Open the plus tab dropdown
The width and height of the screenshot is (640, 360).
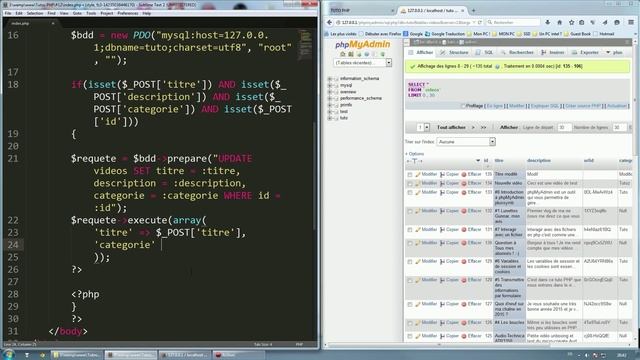pyautogui.click(x=614, y=52)
